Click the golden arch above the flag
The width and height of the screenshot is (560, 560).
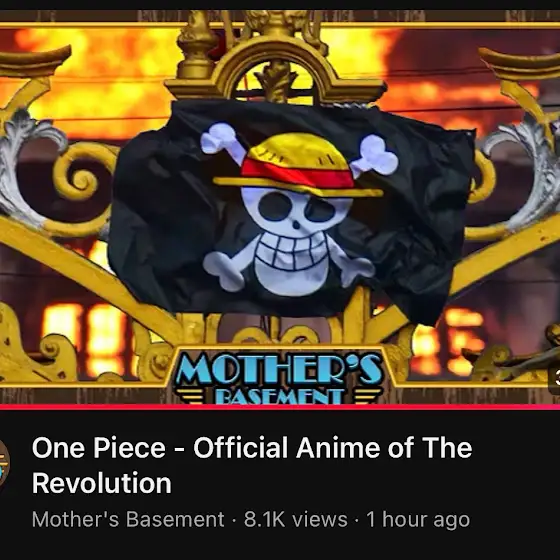[276, 66]
